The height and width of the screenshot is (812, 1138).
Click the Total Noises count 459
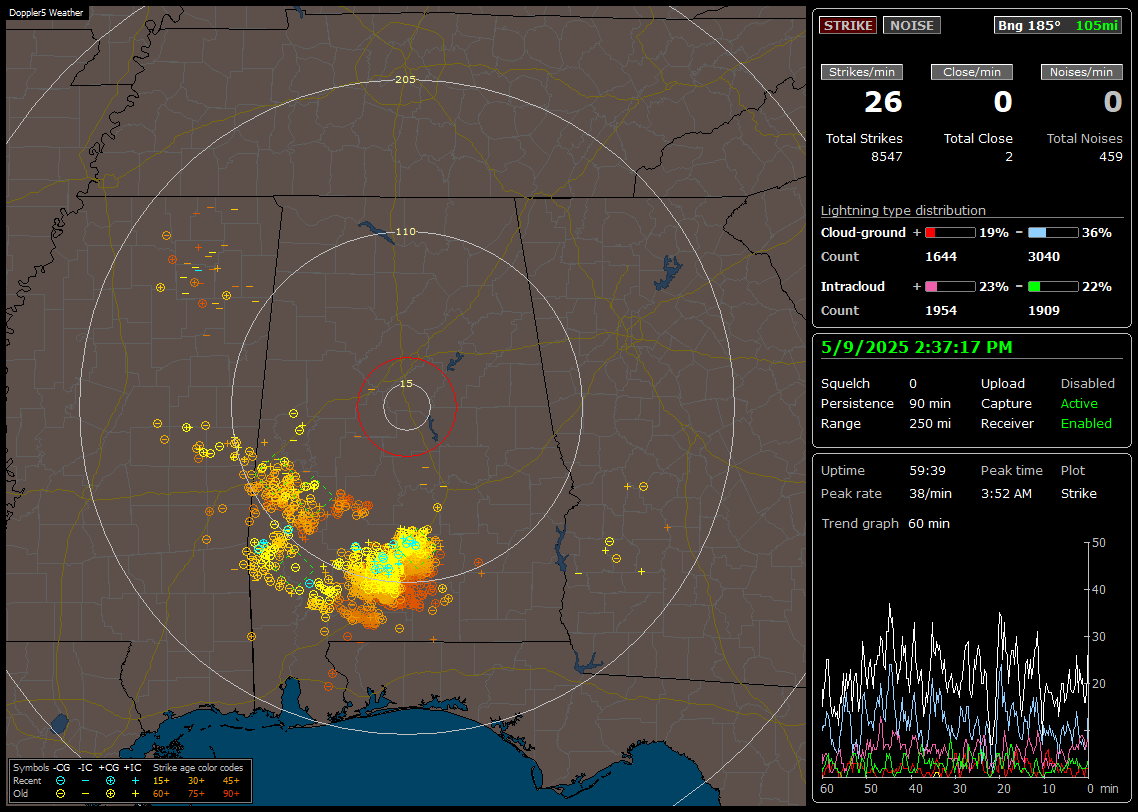[1110, 157]
